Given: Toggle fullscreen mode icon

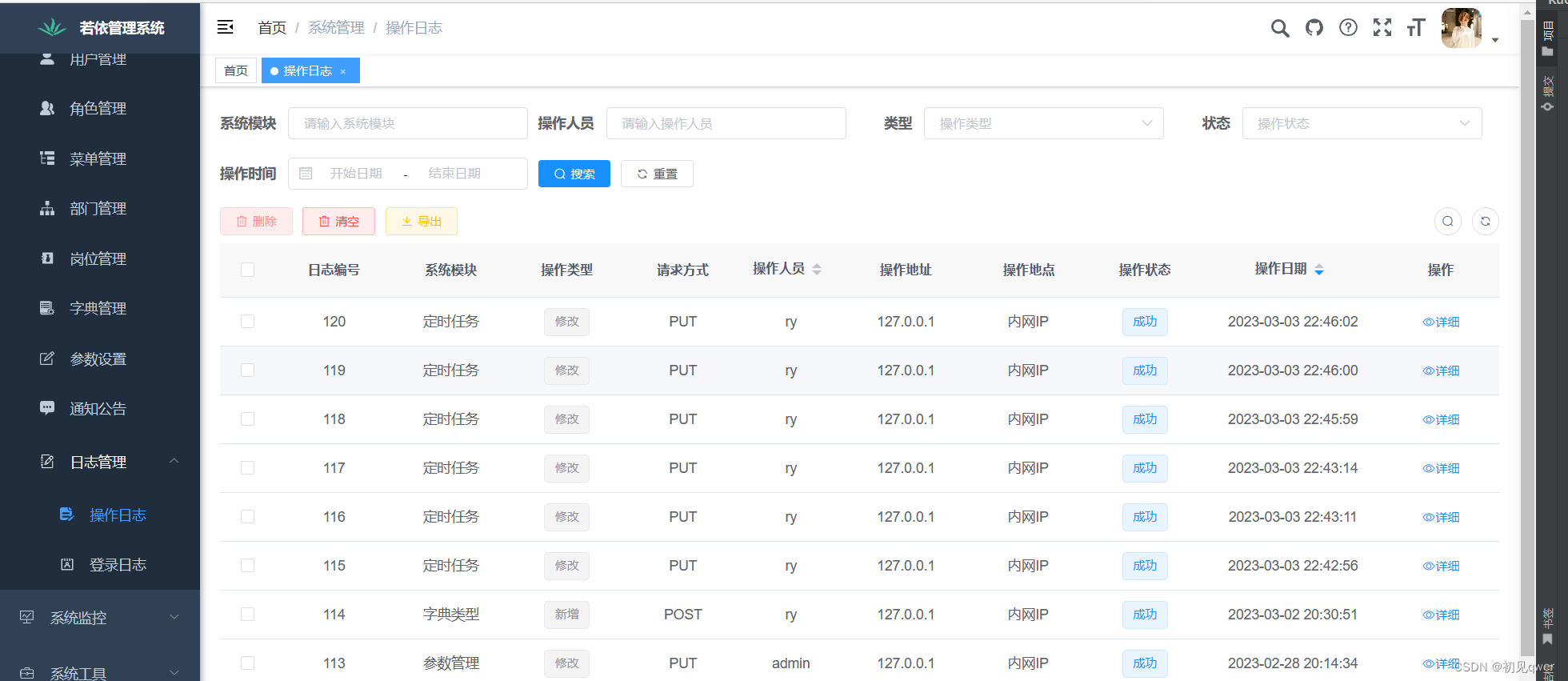Looking at the screenshot, I should click(1382, 28).
